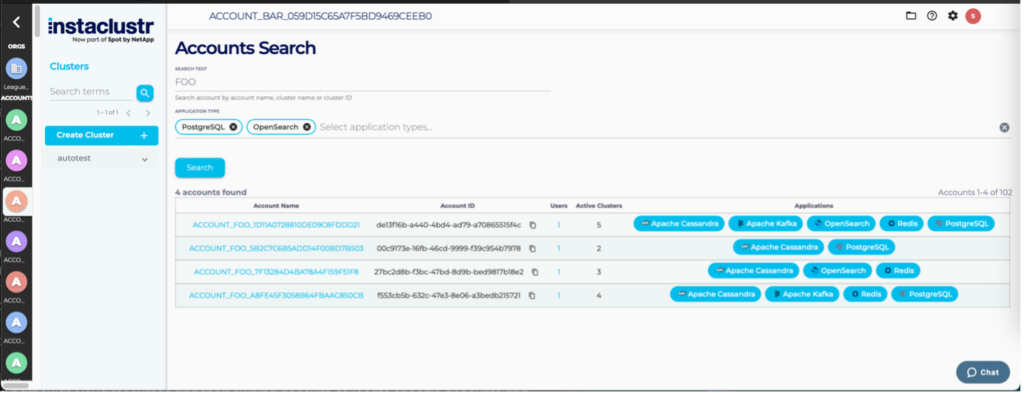This screenshot has width=1024, height=393.
Task: Clear all application type filters
Action: pos(1004,127)
